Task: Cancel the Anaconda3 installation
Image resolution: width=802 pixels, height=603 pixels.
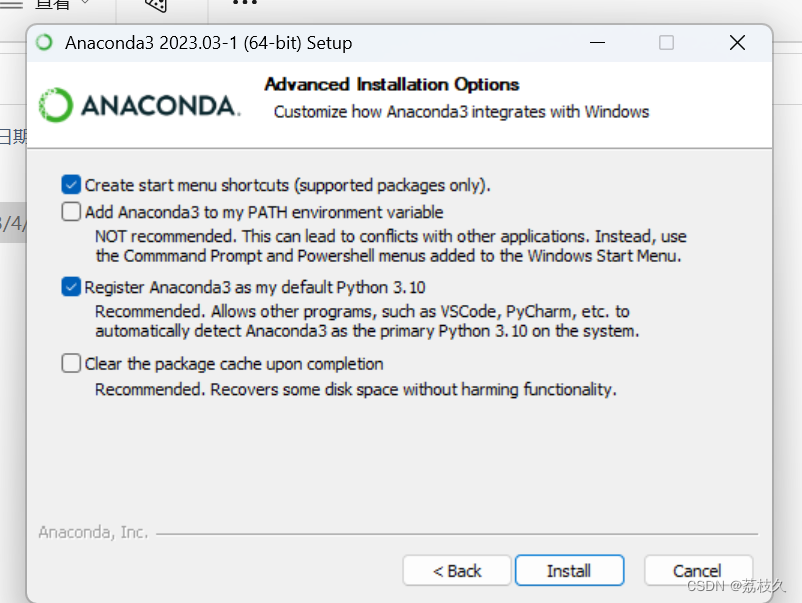Action: click(x=697, y=571)
